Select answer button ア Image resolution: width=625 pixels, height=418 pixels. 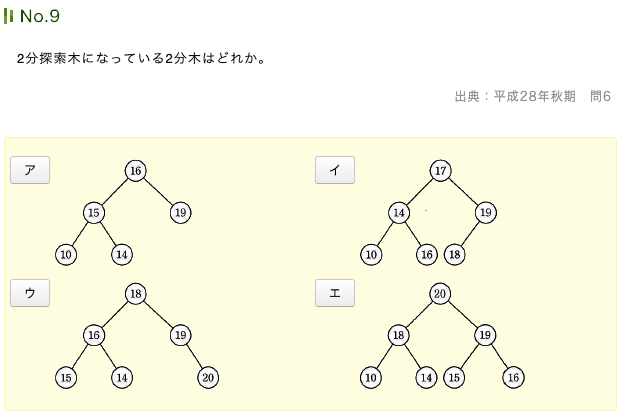pyautogui.click(x=30, y=170)
